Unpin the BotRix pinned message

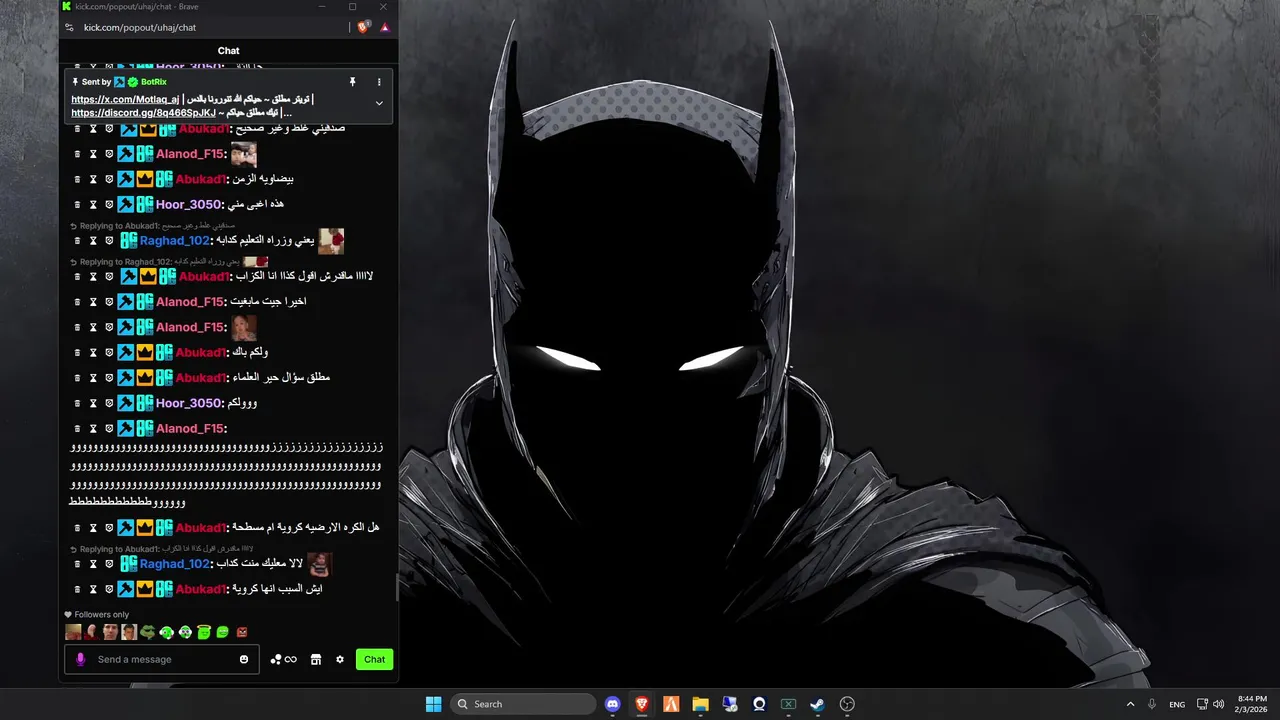click(352, 82)
